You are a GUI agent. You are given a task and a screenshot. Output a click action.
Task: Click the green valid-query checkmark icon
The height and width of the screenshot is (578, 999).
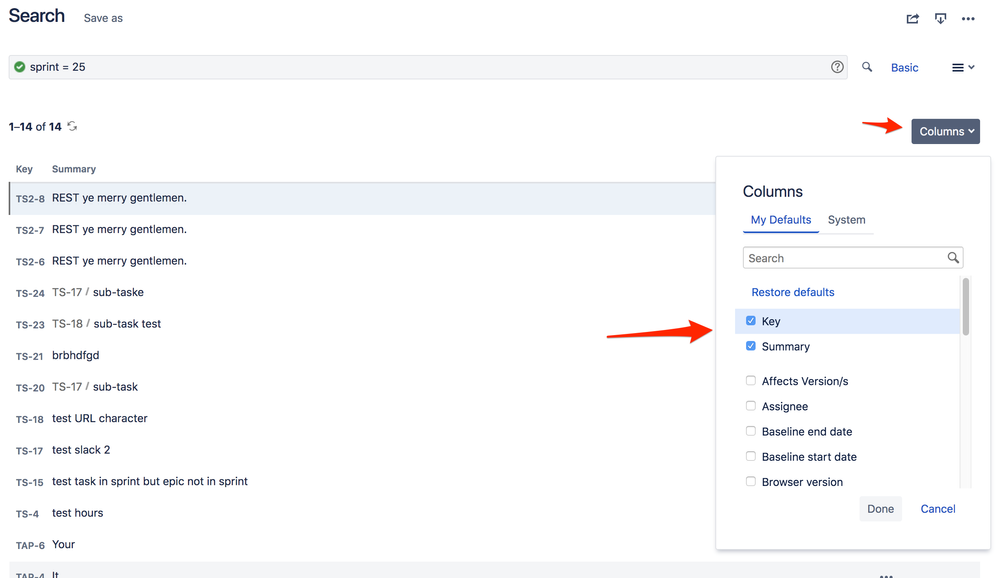(x=22, y=67)
